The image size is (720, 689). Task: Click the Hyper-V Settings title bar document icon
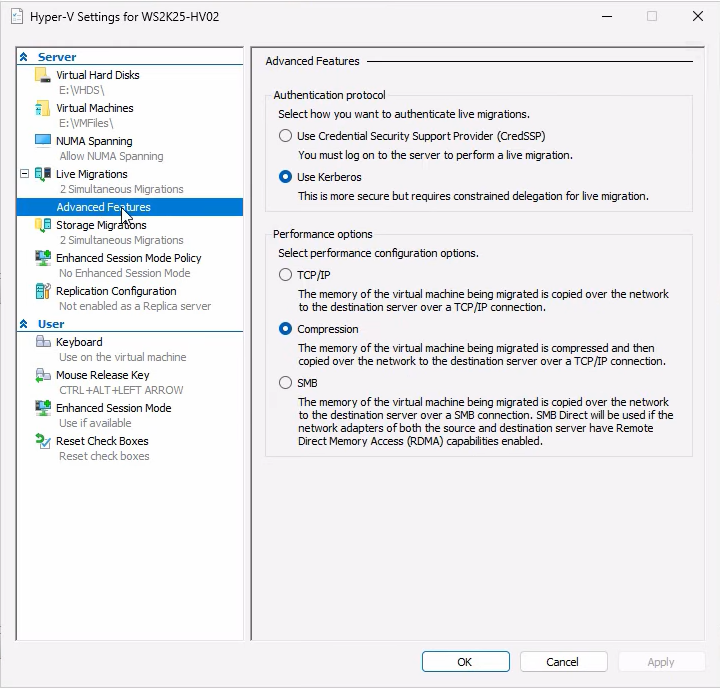click(x=17, y=17)
